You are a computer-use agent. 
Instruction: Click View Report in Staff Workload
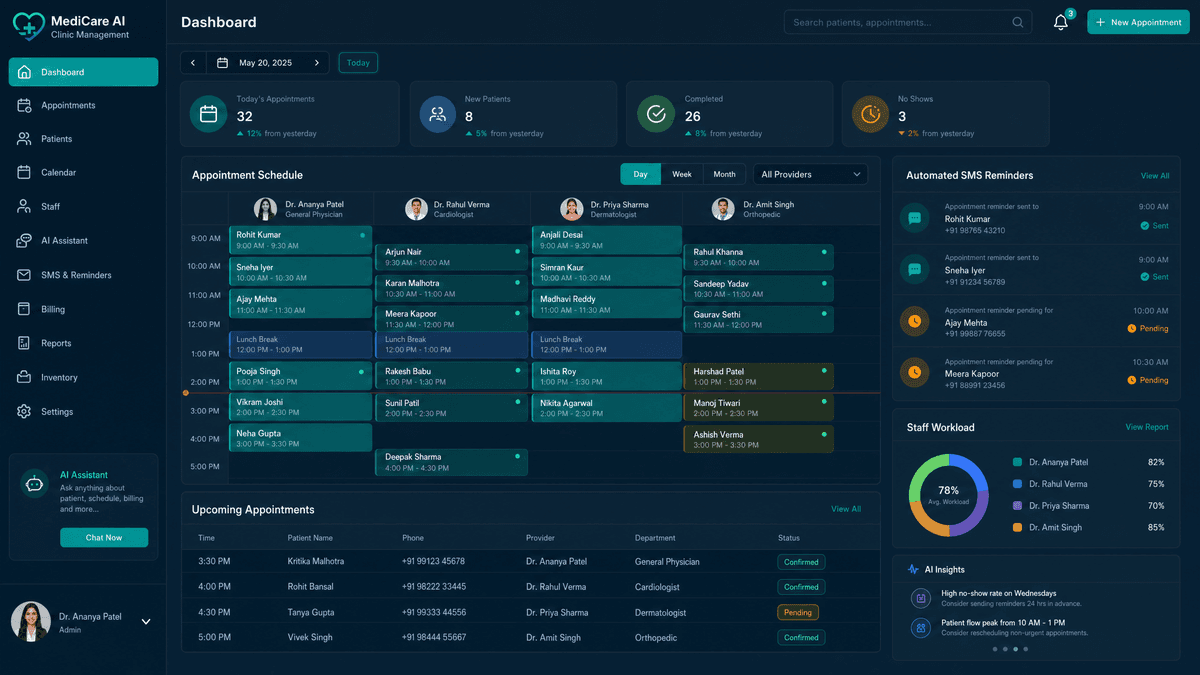tap(1147, 427)
